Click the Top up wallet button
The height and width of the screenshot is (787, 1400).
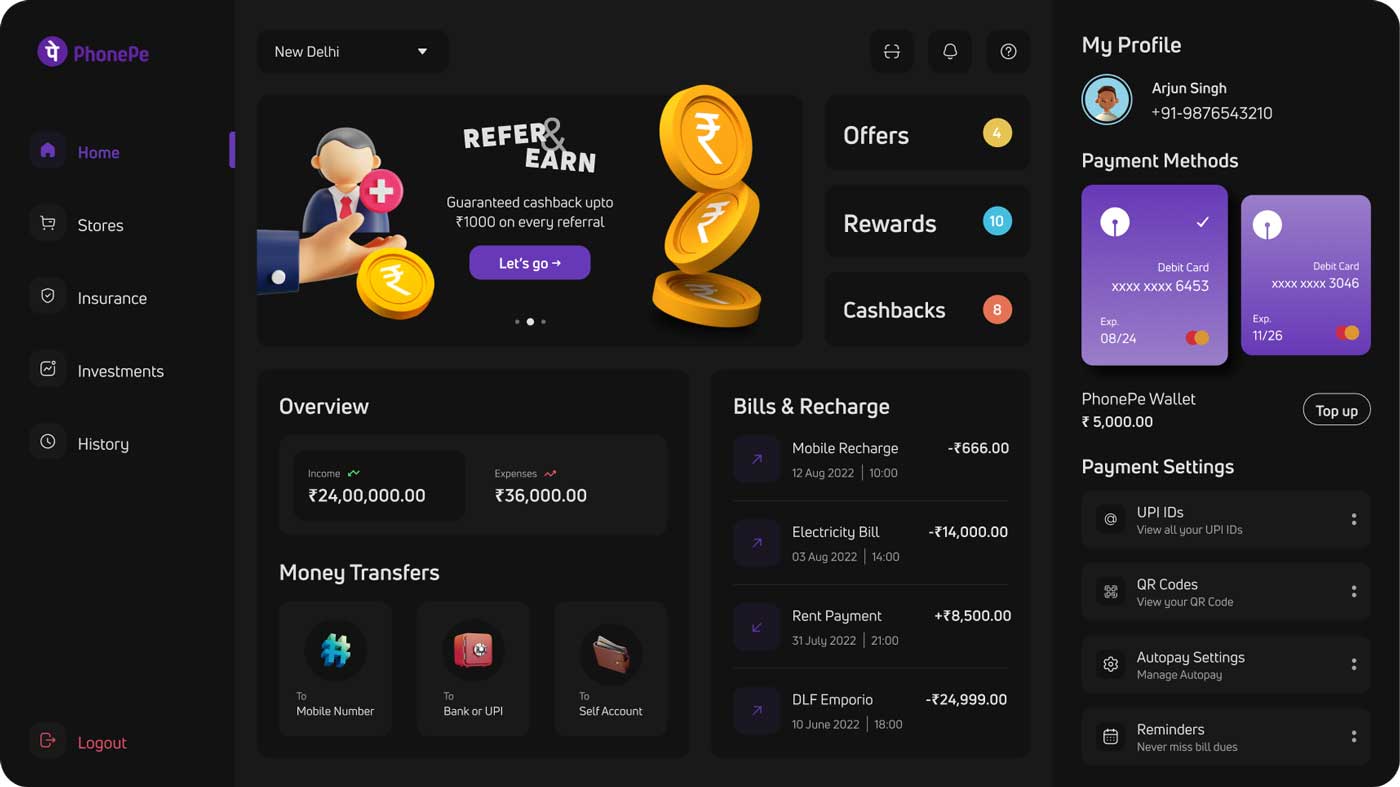1336,410
